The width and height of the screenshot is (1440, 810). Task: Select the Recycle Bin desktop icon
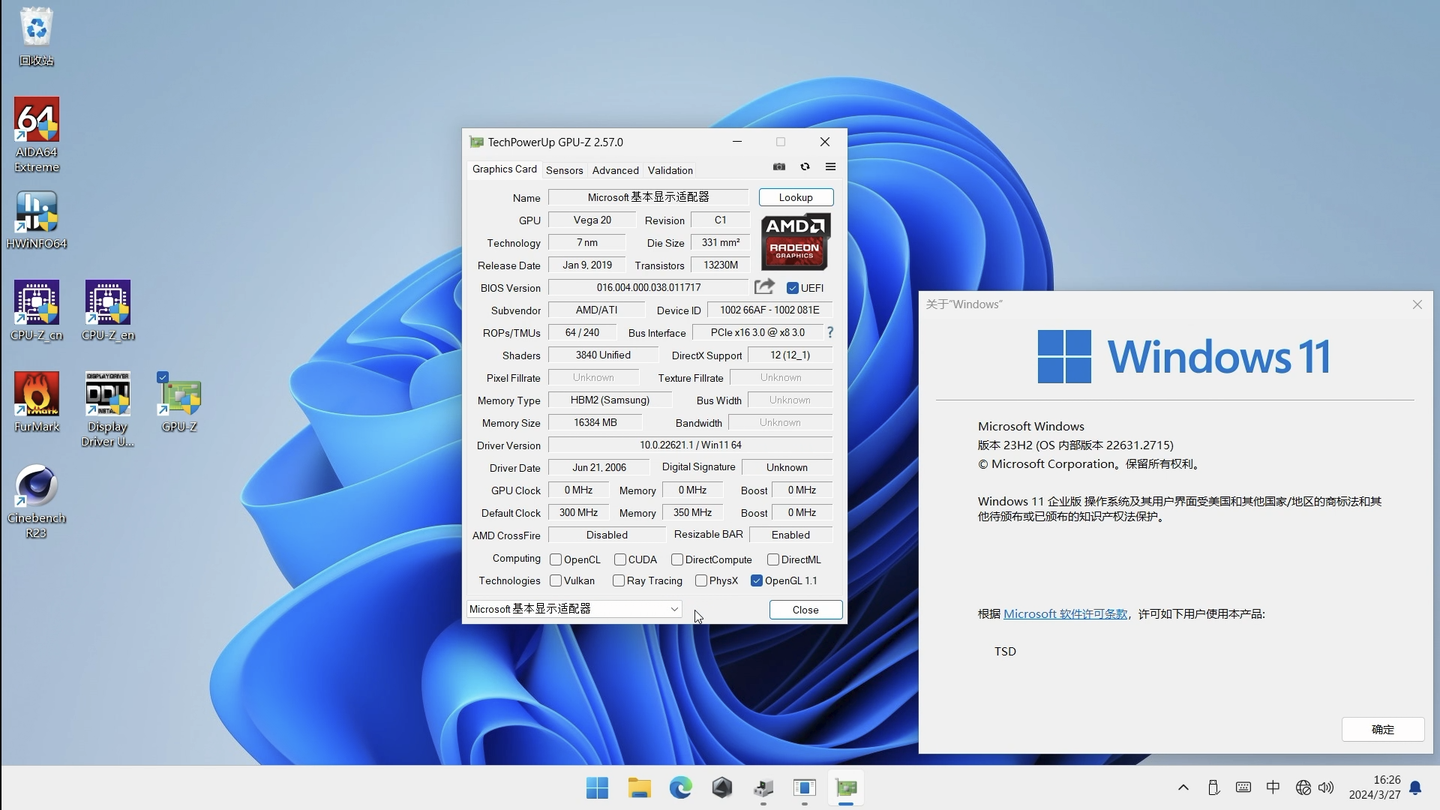tap(37, 37)
